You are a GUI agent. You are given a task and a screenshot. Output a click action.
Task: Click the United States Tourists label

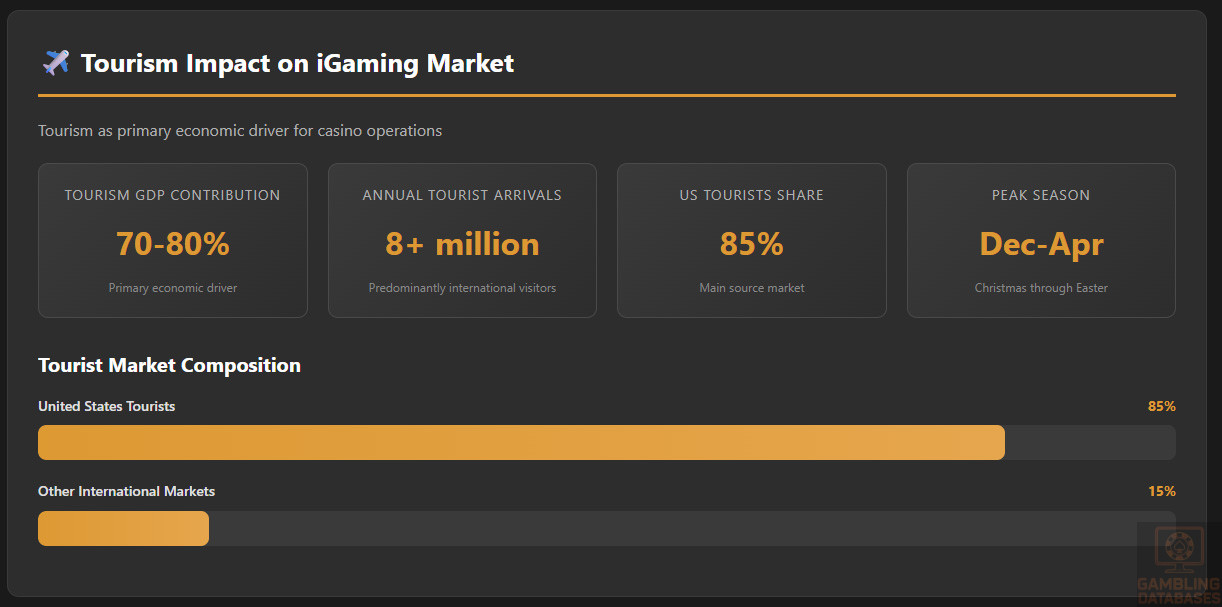pos(107,406)
